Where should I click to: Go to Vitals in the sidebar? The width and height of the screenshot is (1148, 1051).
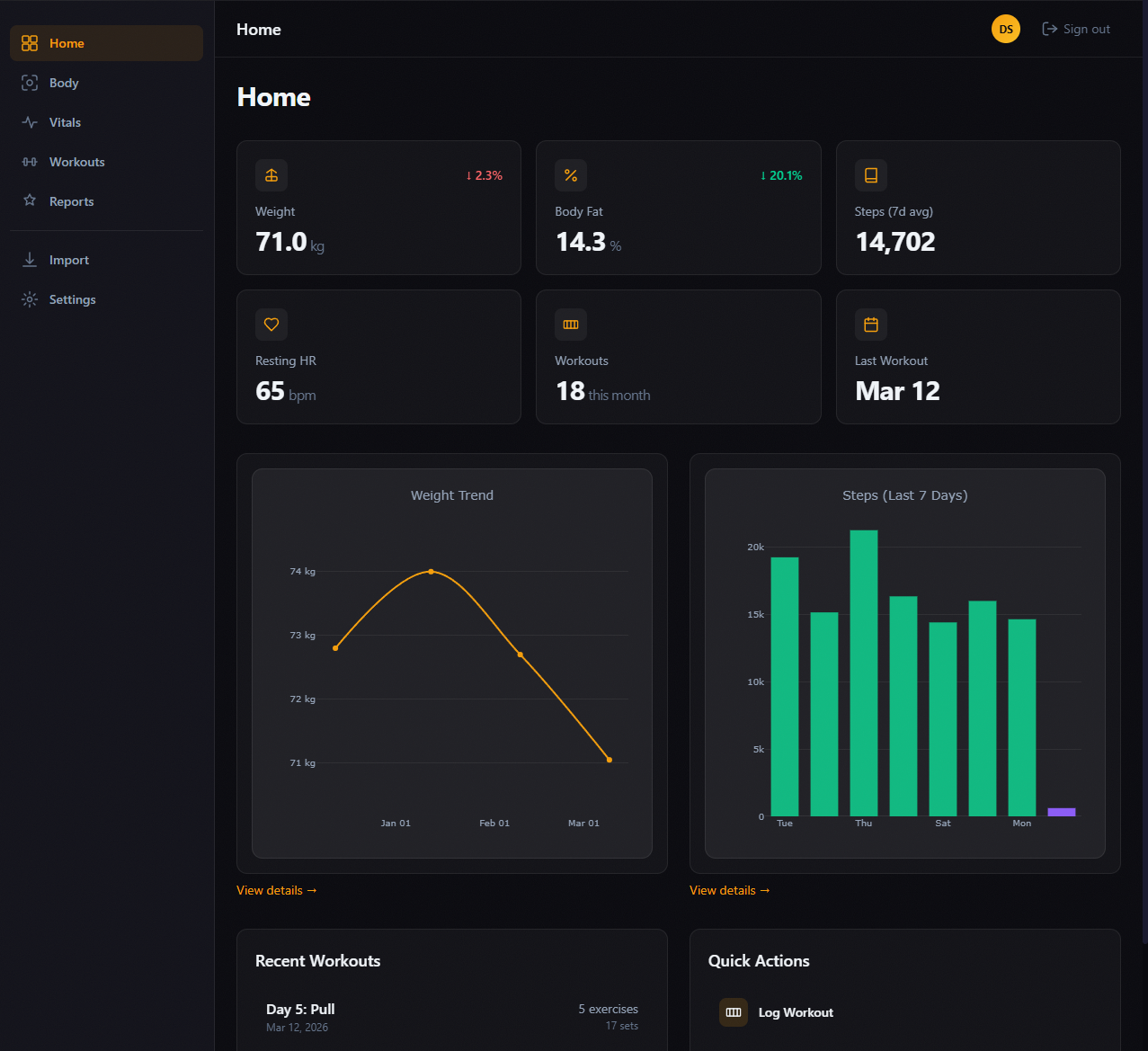pyautogui.click(x=65, y=122)
